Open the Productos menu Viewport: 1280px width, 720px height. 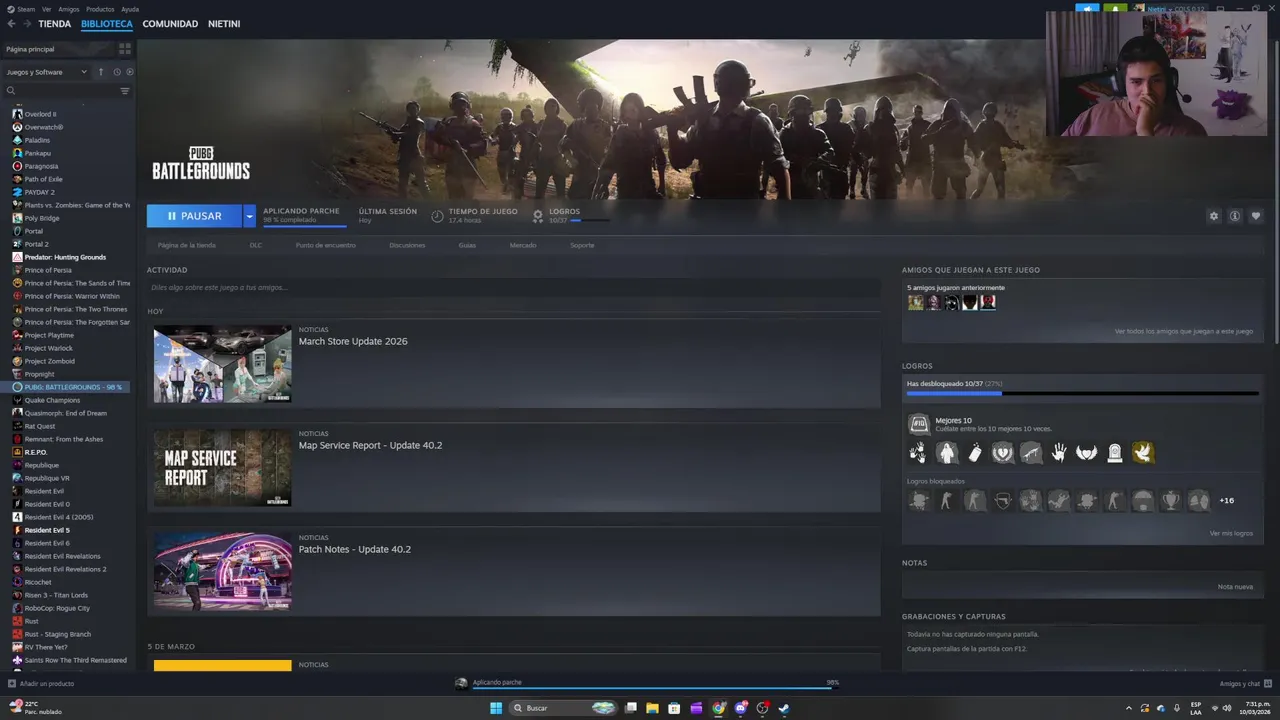pos(100,9)
